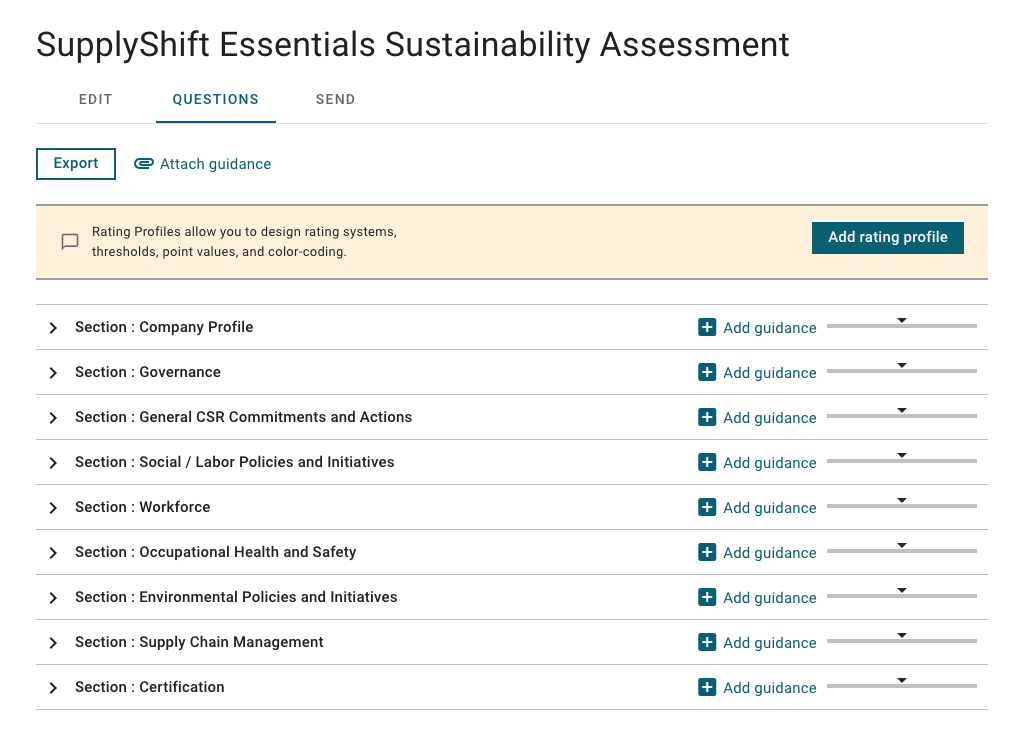Expand Social / Labor Policies and Initiatives chevron
Image resolution: width=1034 pixels, height=744 pixels.
(x=53, y=462)
